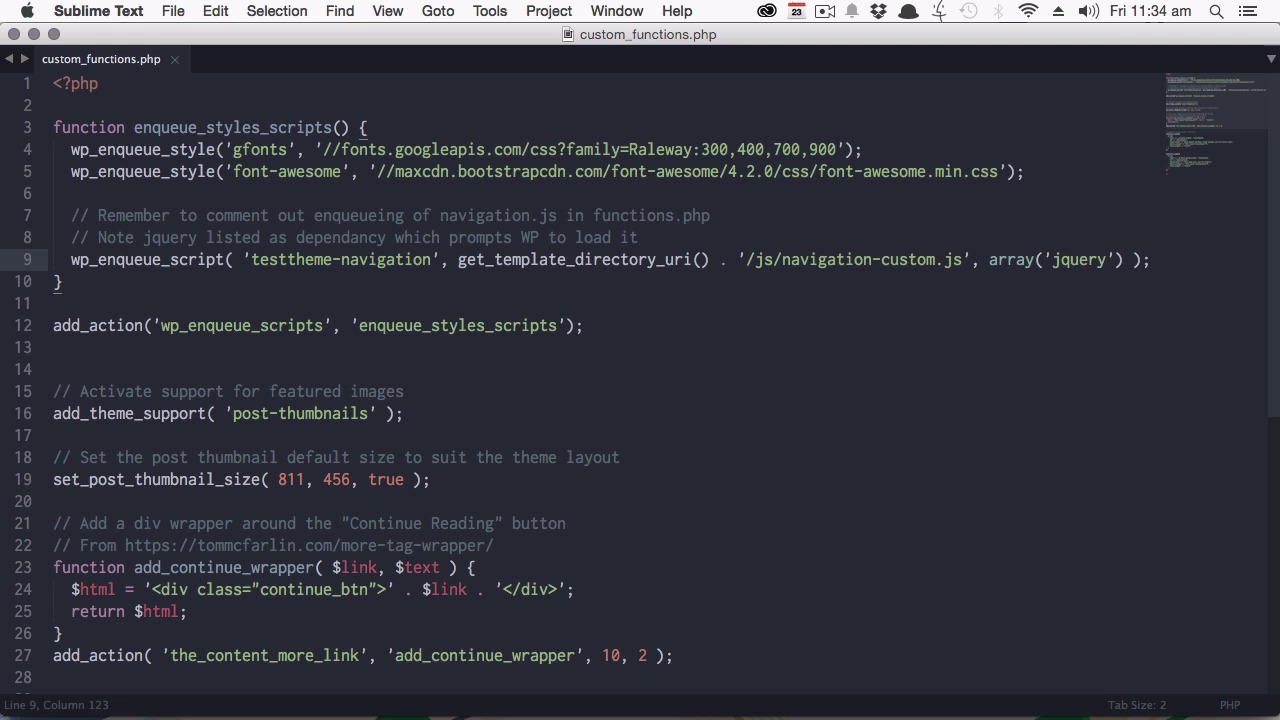Click the 'post-thumbnails' string
This screenshot has width=1280, height=720.
point(300,414)
